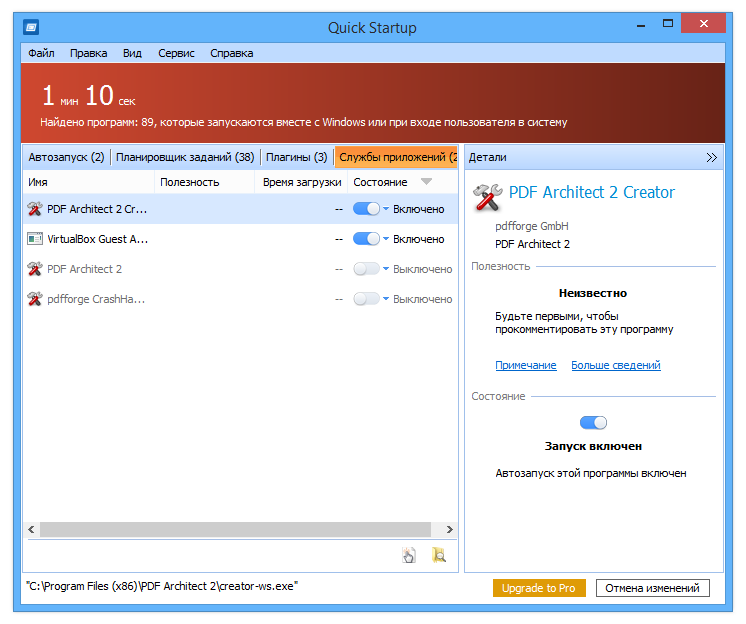Click the PDF Architect 2 row icon
Image resolution: width=746 pixels, height=624 pixels.
35,269
